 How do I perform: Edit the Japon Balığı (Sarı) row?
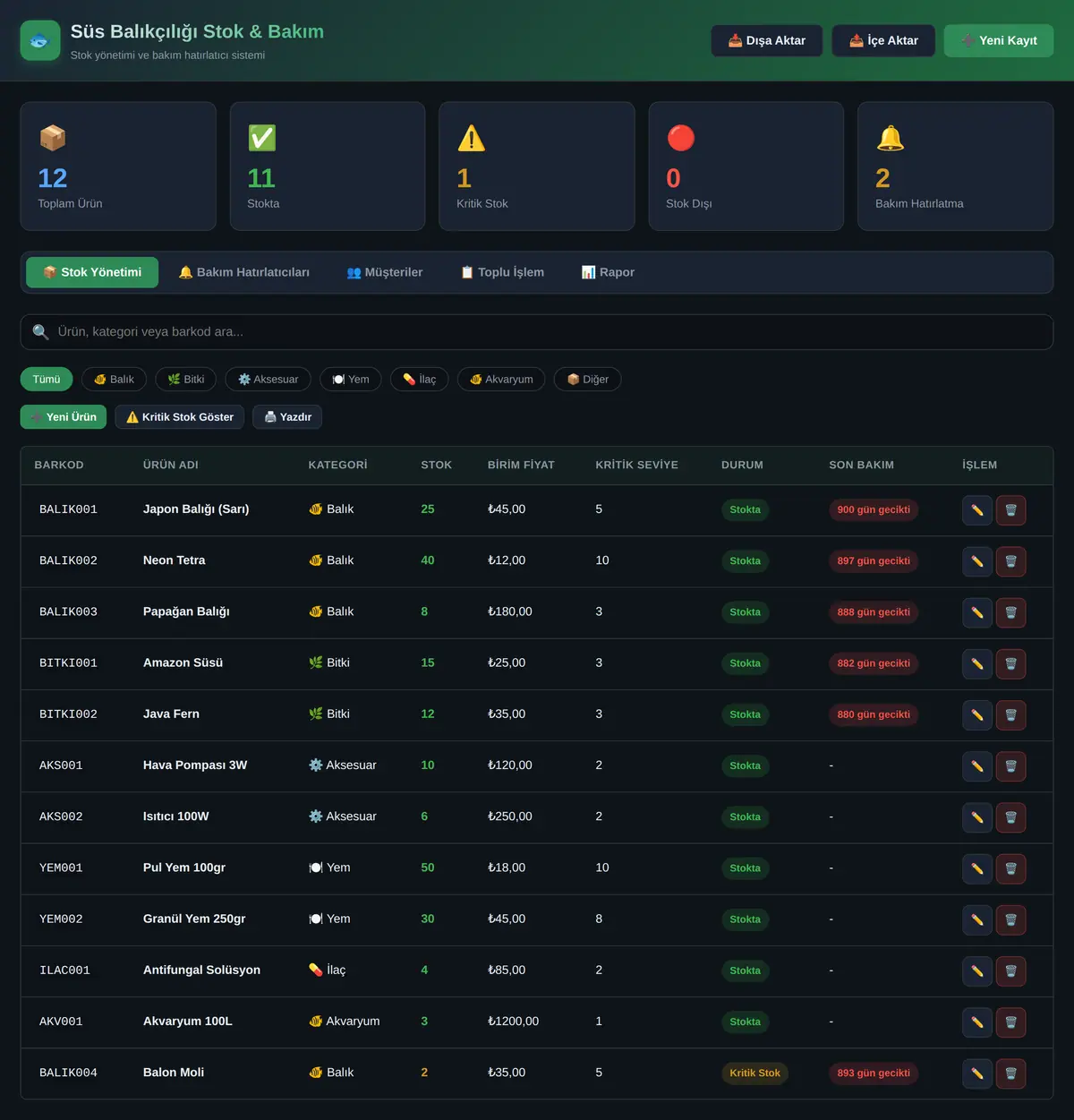pos(977,510)
